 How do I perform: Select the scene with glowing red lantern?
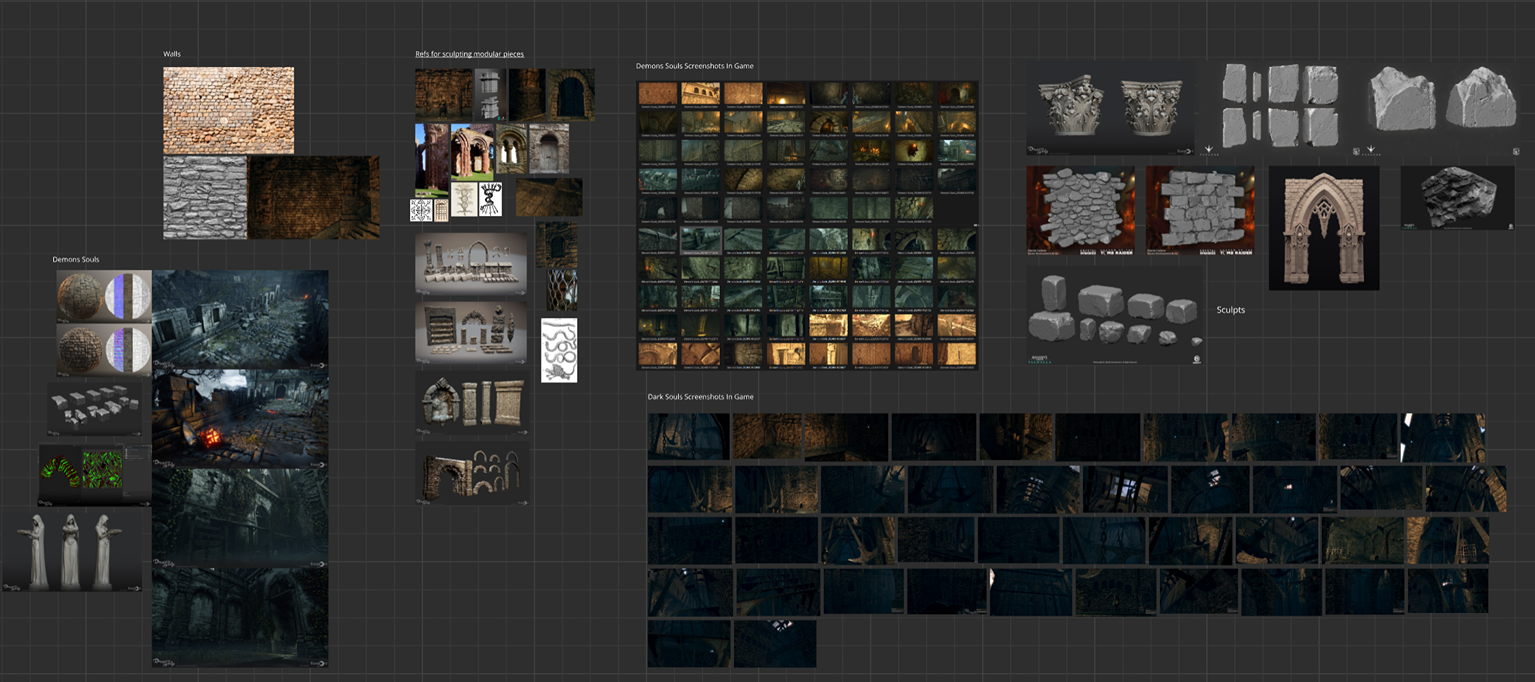(x=240, y=418)
